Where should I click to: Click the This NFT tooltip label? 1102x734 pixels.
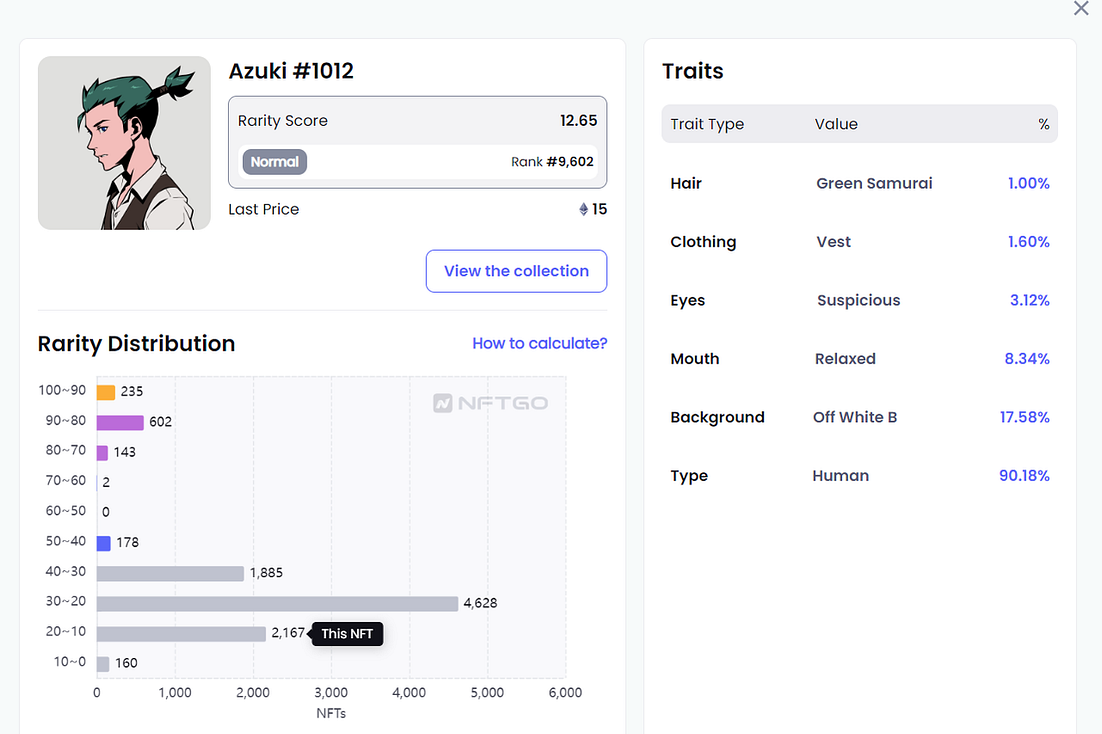click(x=347, y=633)
